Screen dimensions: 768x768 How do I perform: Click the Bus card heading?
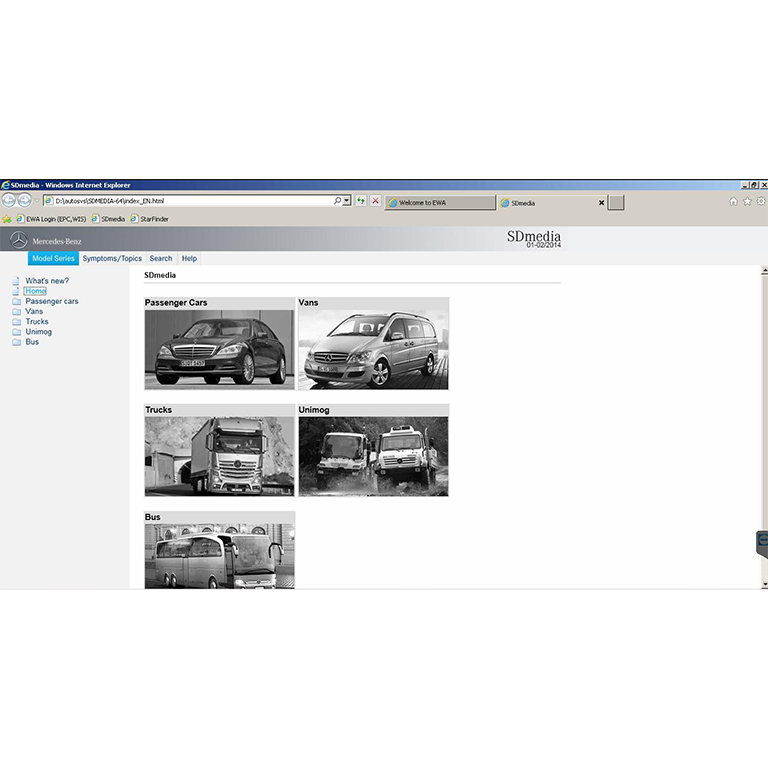[x=152, y=517]
